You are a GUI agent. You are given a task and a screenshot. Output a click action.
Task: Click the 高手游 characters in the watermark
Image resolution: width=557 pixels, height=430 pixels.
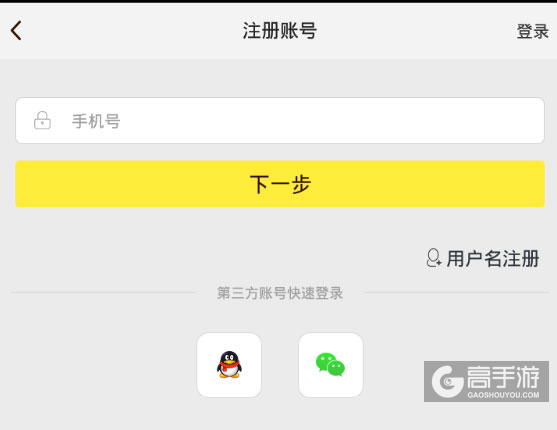click(503, 377)
